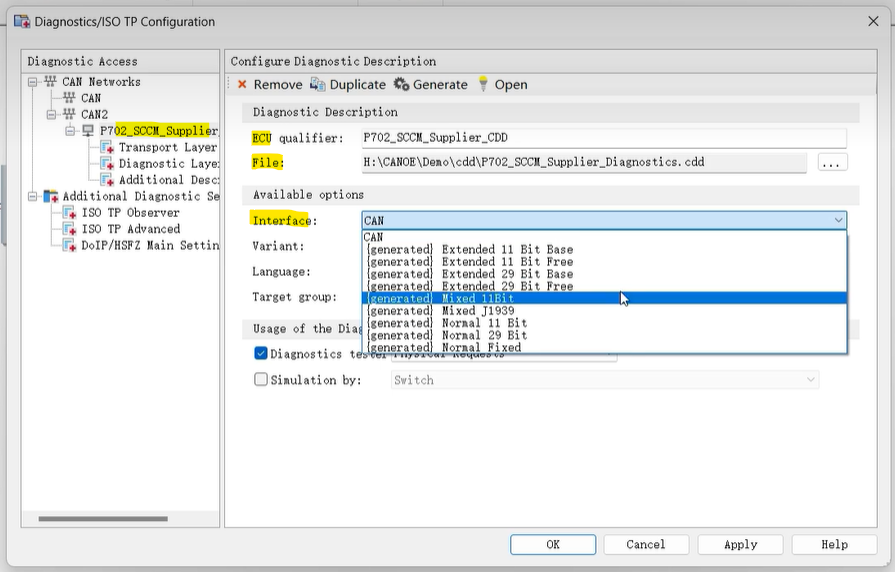The image size is (895, 572).
Task: Select the Diagnostic Layer tree item
Action: 168,164
